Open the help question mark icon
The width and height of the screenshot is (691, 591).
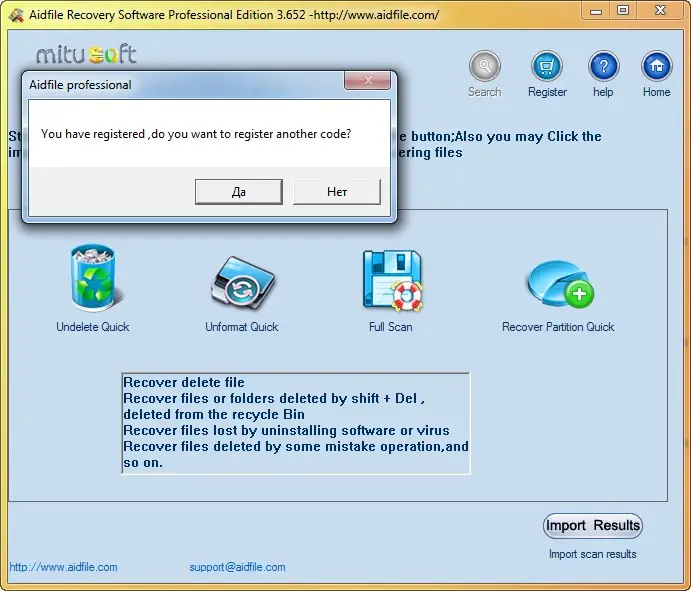pyautogui.click(x=603, y=67)
